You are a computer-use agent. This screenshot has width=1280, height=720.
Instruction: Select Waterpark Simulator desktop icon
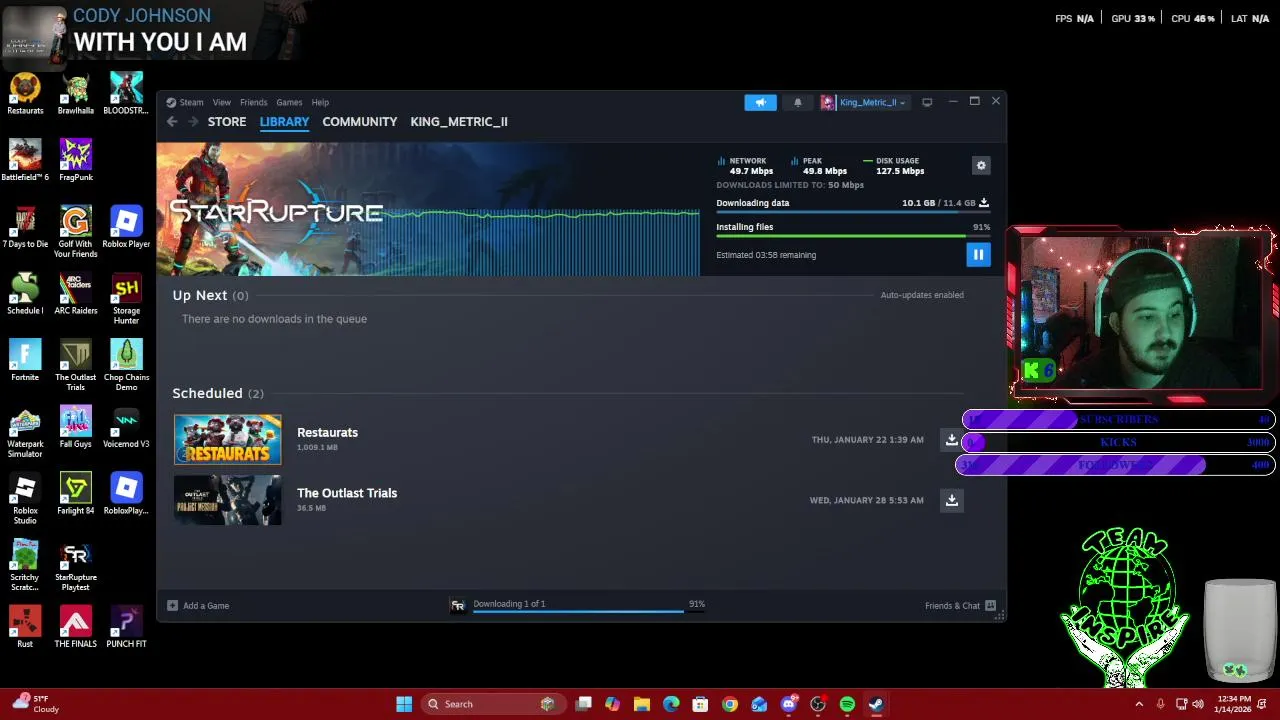(x=25, y=433)
